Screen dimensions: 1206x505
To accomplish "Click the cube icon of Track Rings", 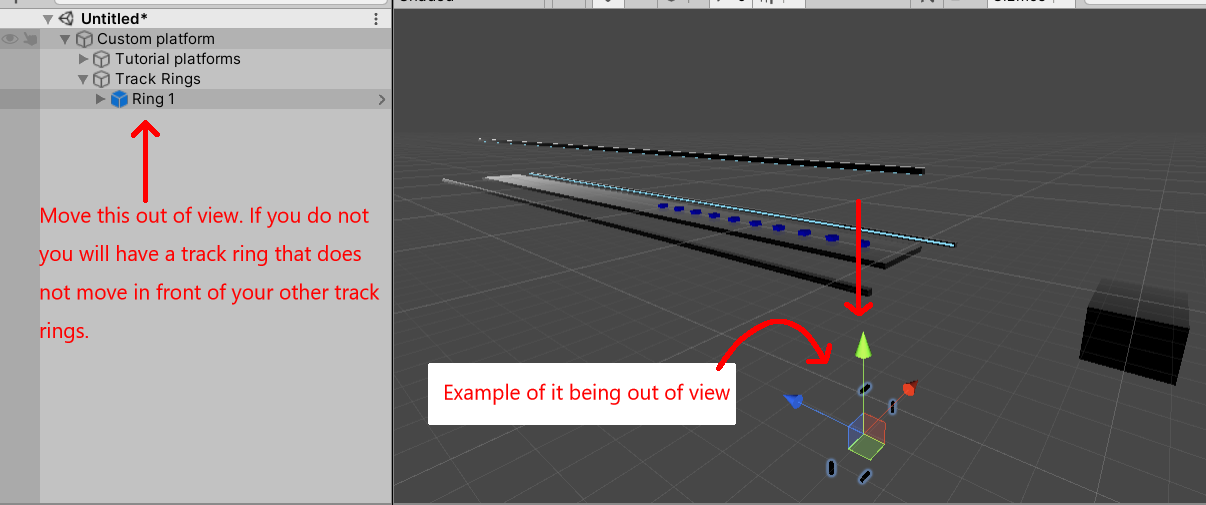I will (x=102, y=79).
